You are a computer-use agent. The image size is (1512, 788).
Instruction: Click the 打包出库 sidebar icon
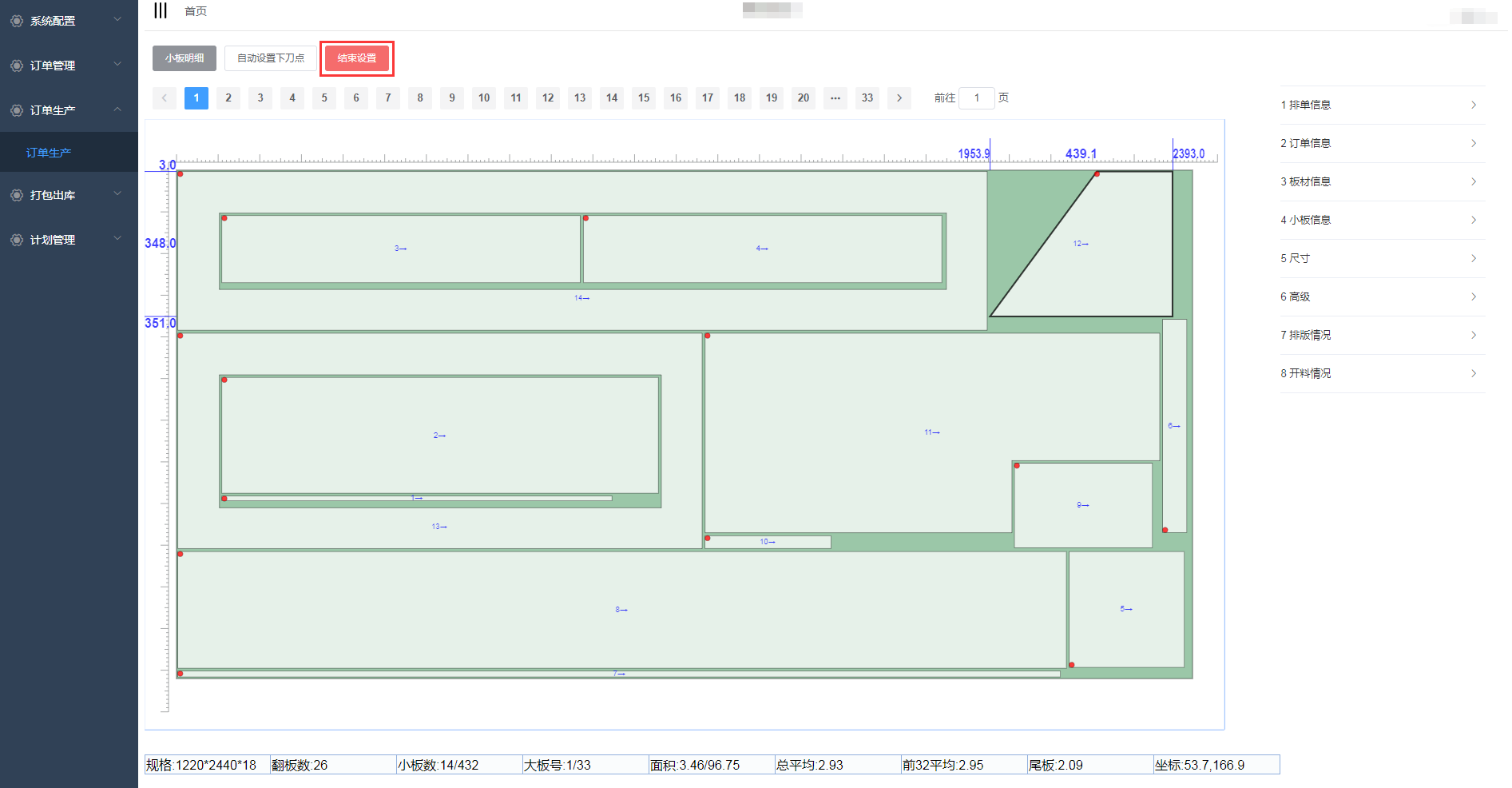tap(17, 195)
